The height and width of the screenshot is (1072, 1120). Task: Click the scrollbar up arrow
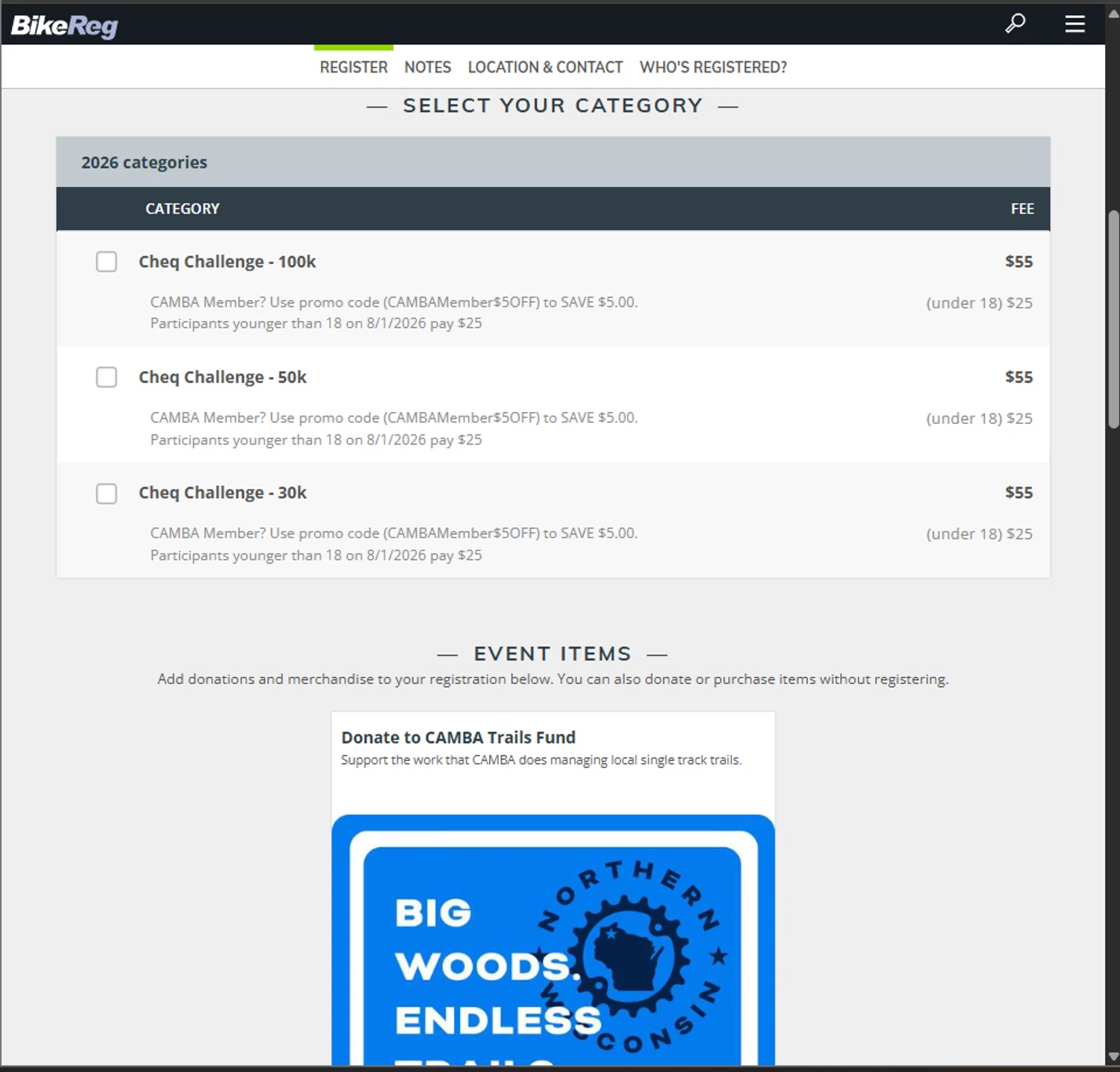(x=1113, y=13)
